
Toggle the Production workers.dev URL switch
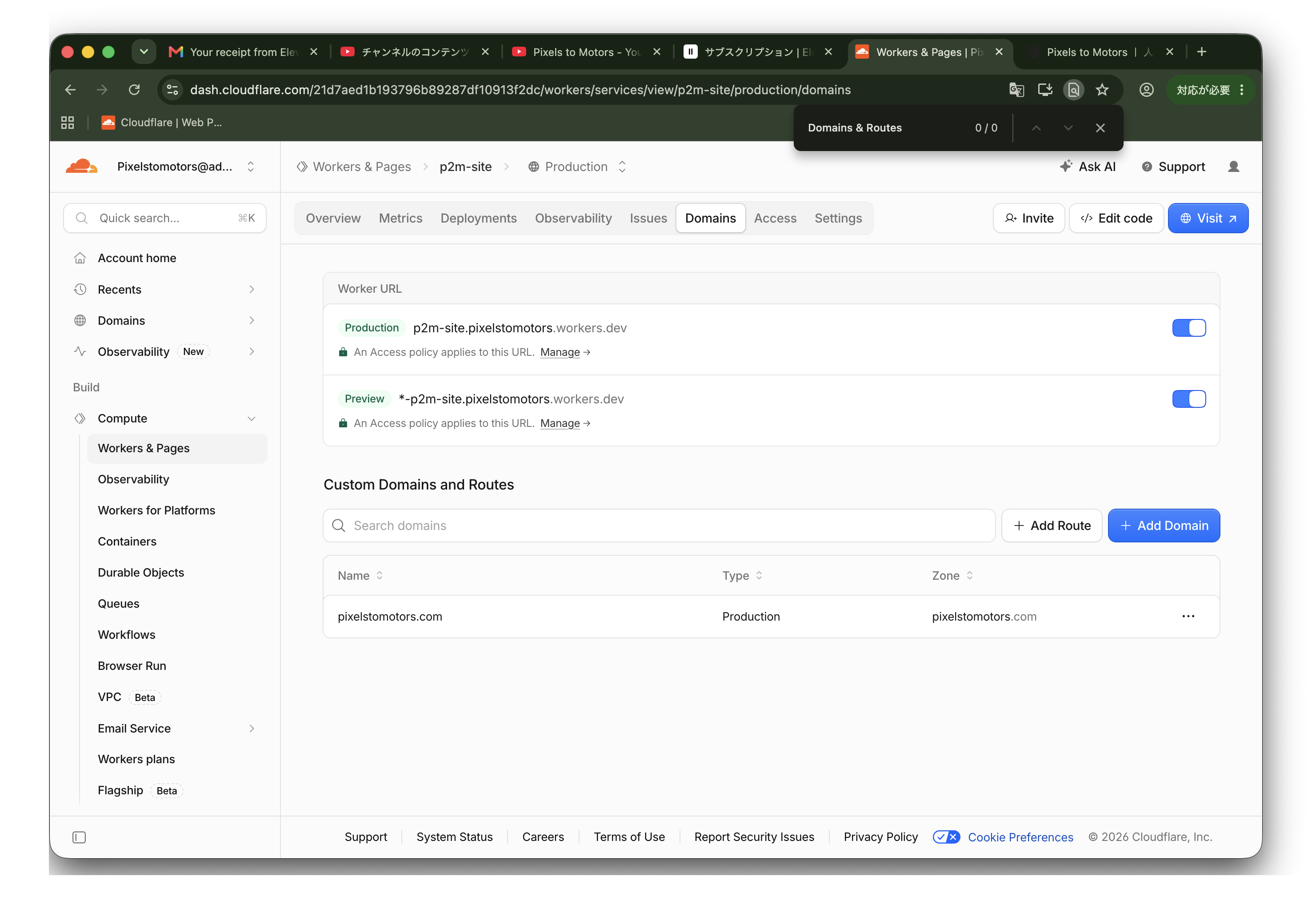(x=1188, y=328)
